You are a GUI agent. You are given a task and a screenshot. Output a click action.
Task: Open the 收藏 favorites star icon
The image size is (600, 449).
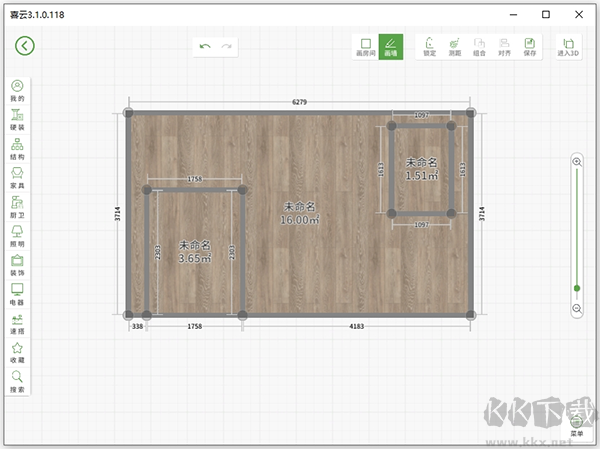(17, 352)
